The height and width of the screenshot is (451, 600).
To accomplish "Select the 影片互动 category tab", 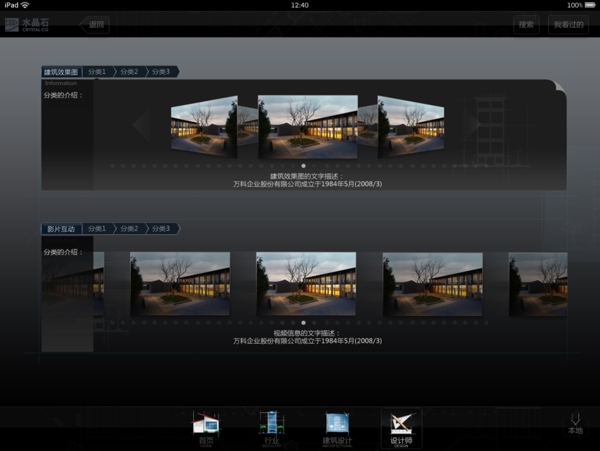I will (x=61, y=229).
